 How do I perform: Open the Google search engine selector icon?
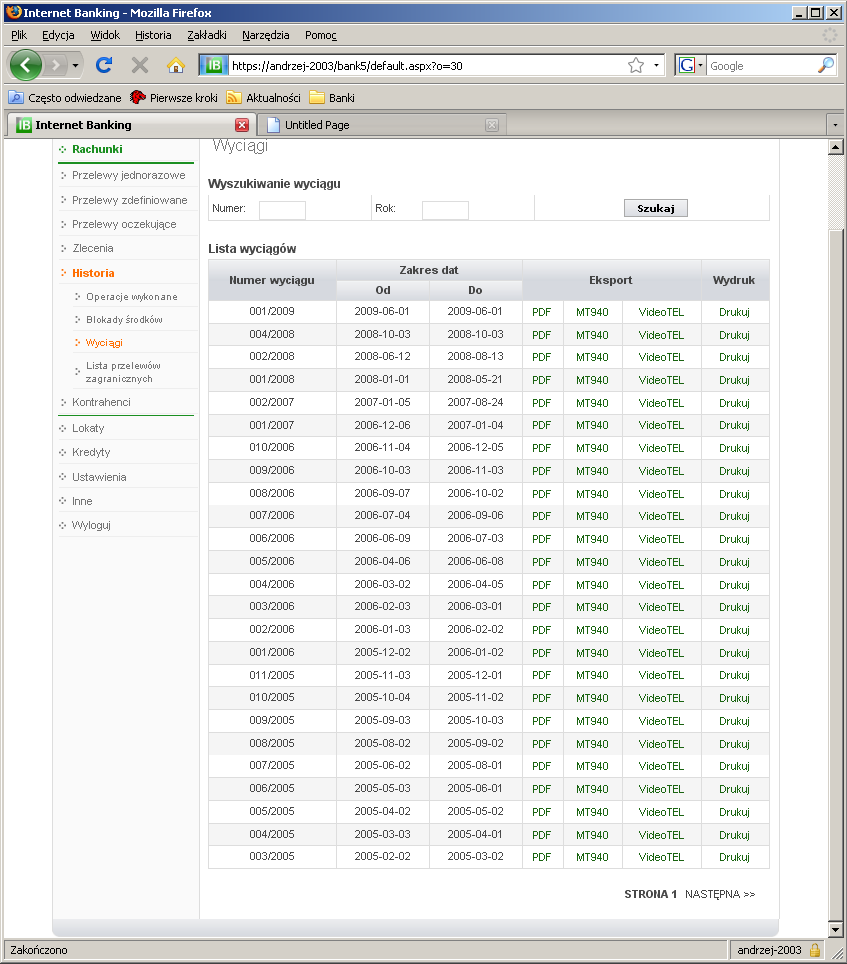point(690,65)
